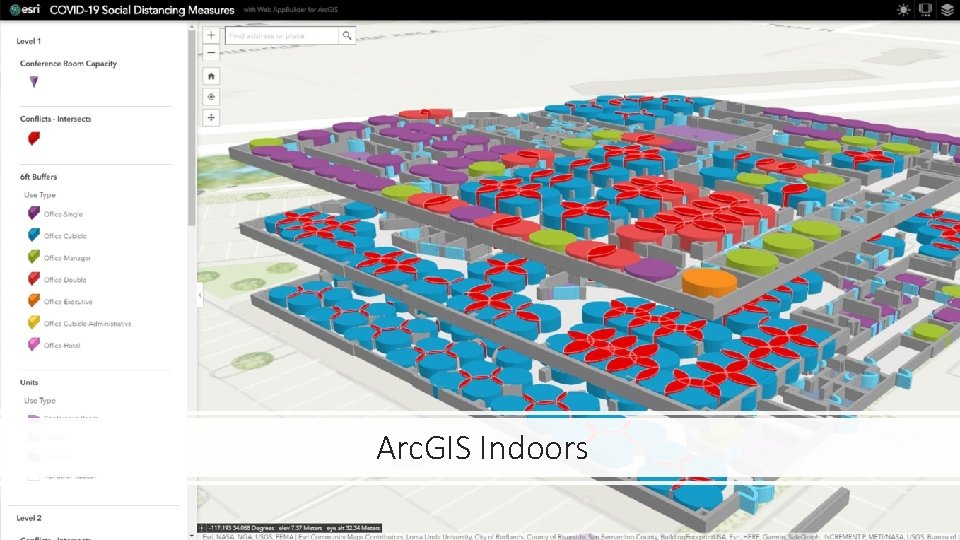This screenshot has height=540, width=960.
Task: Click the 6ft Buffers layer label
Action: click(38, 177)
